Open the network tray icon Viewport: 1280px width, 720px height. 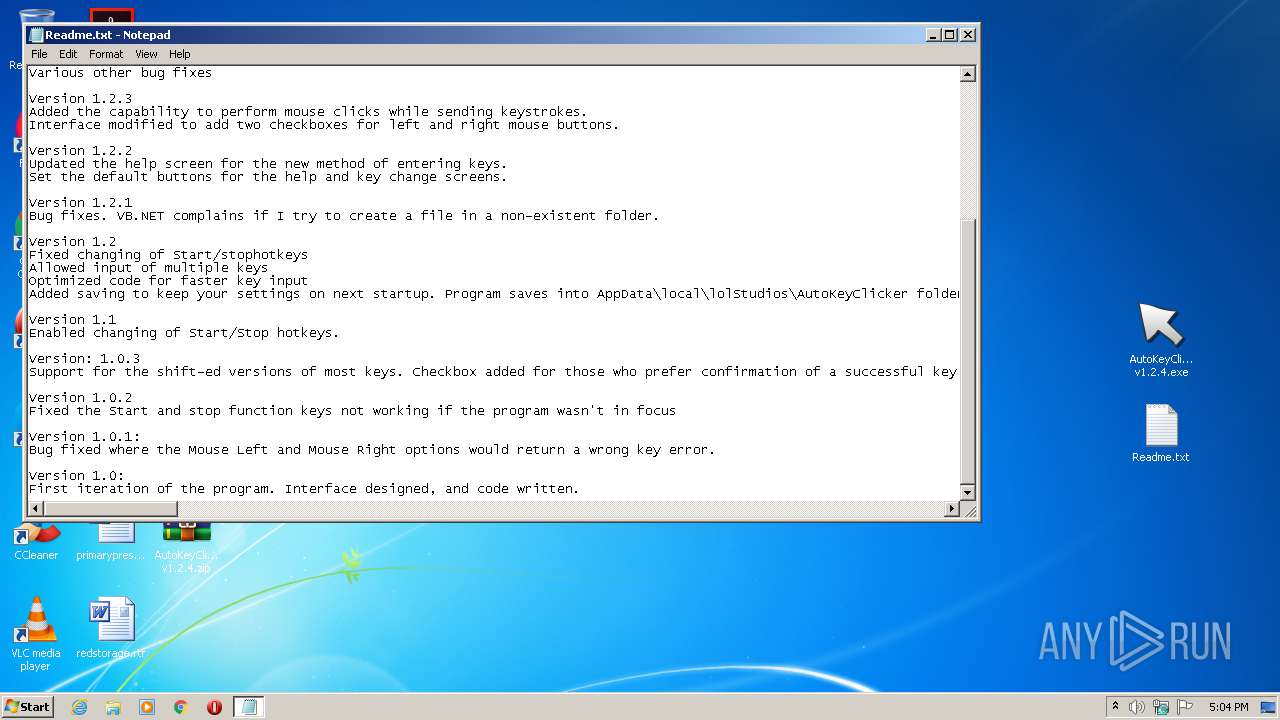1160,707
